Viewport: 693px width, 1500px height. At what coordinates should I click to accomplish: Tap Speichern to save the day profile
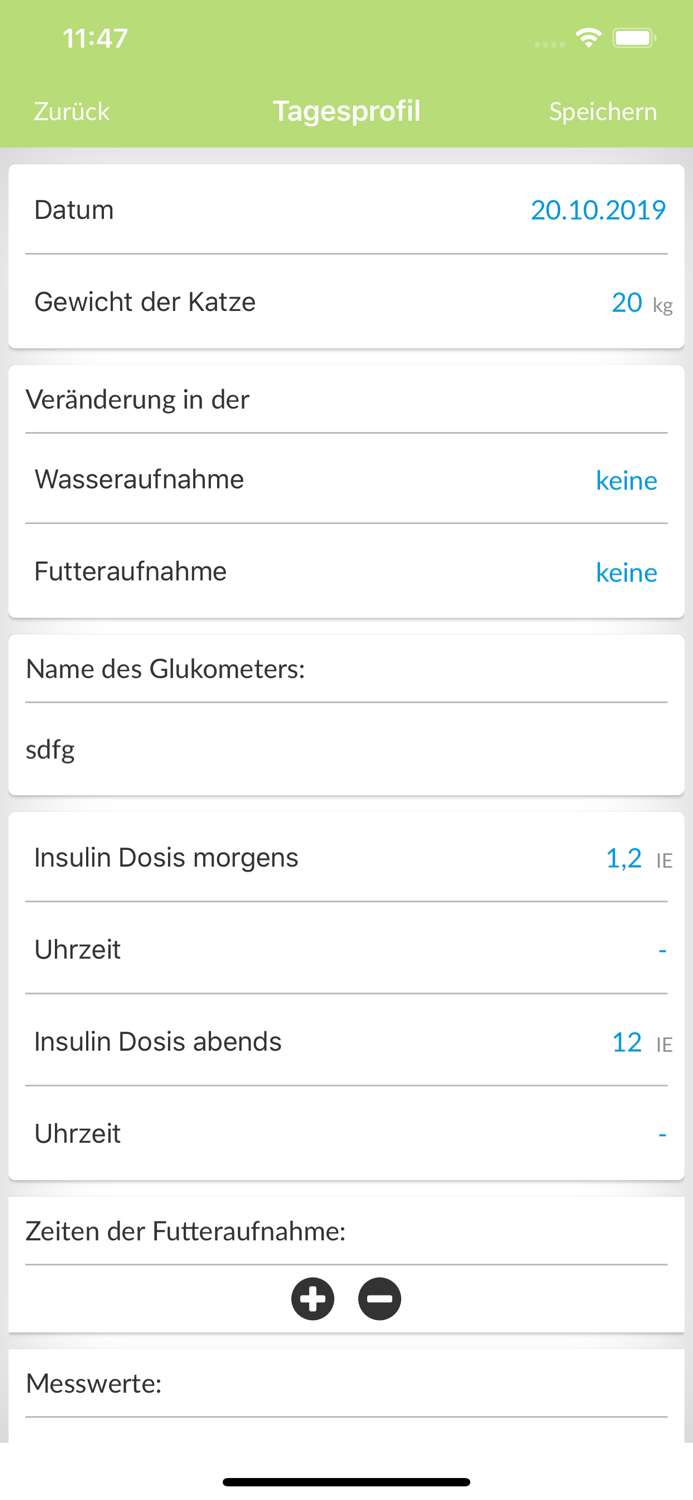pyautogui.click(x=603, y=112)
